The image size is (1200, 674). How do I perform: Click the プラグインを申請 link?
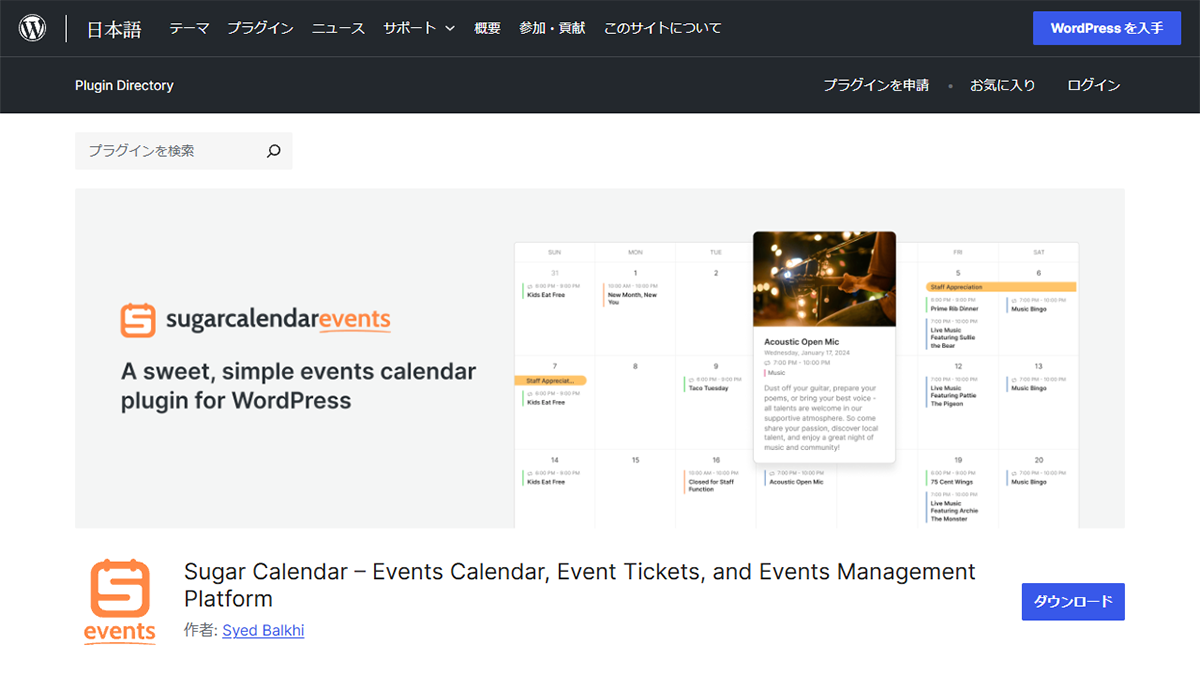point(876,85)
